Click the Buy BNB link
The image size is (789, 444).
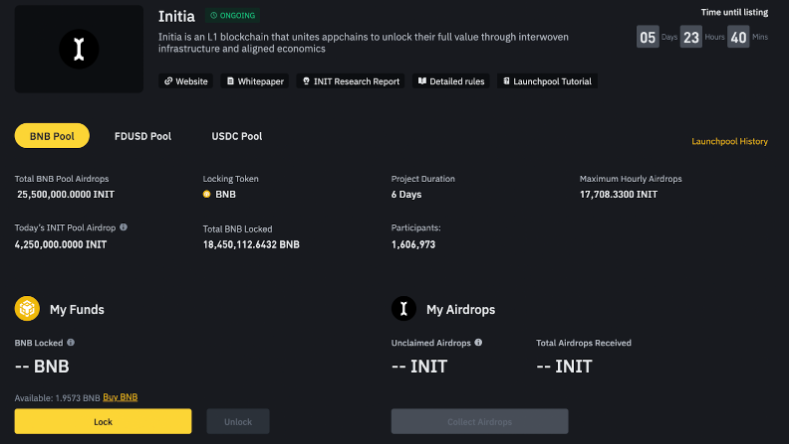coord(120,398)
